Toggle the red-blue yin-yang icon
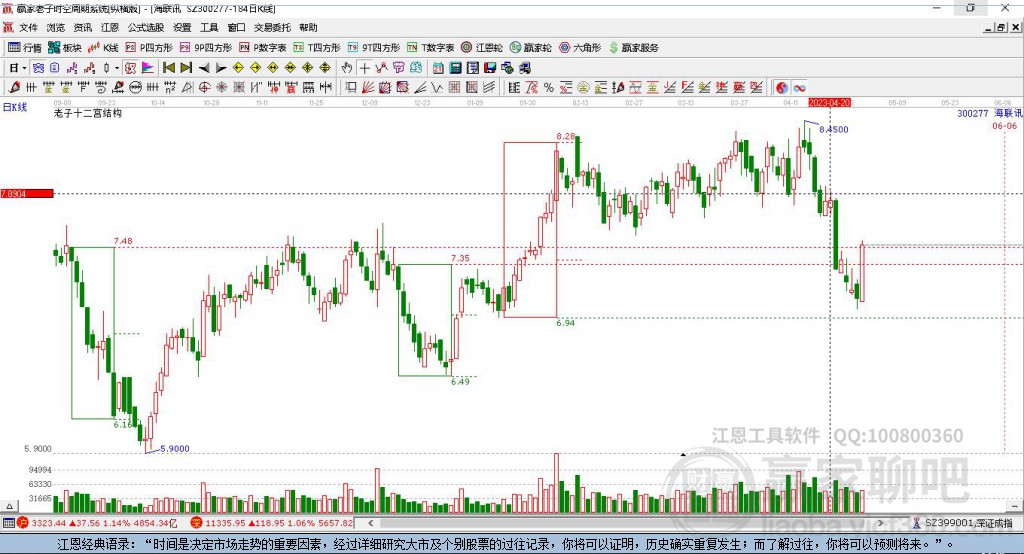This screenshot has height=554, width=1024. point(782,88)
